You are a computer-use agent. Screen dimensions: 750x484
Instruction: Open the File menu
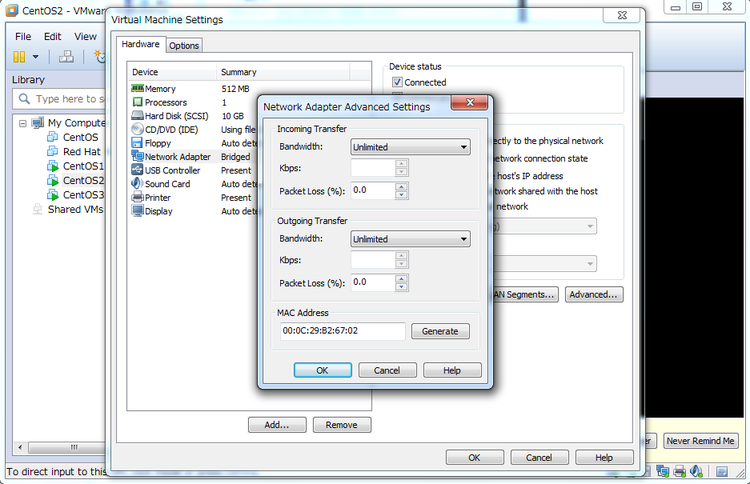[x=23, y=36]
